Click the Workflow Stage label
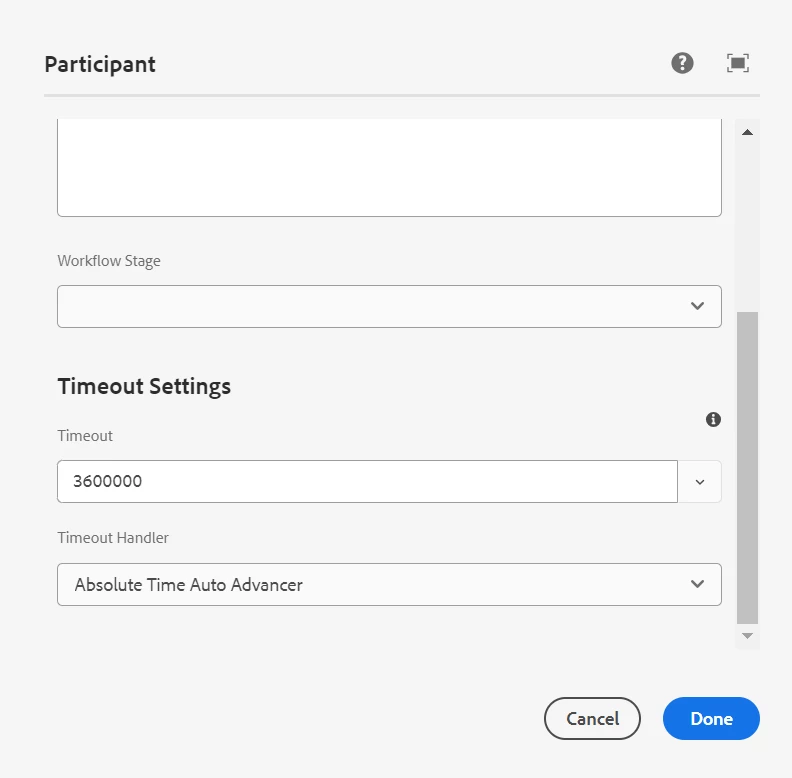792x778 pixels. (x=109, y=261)
